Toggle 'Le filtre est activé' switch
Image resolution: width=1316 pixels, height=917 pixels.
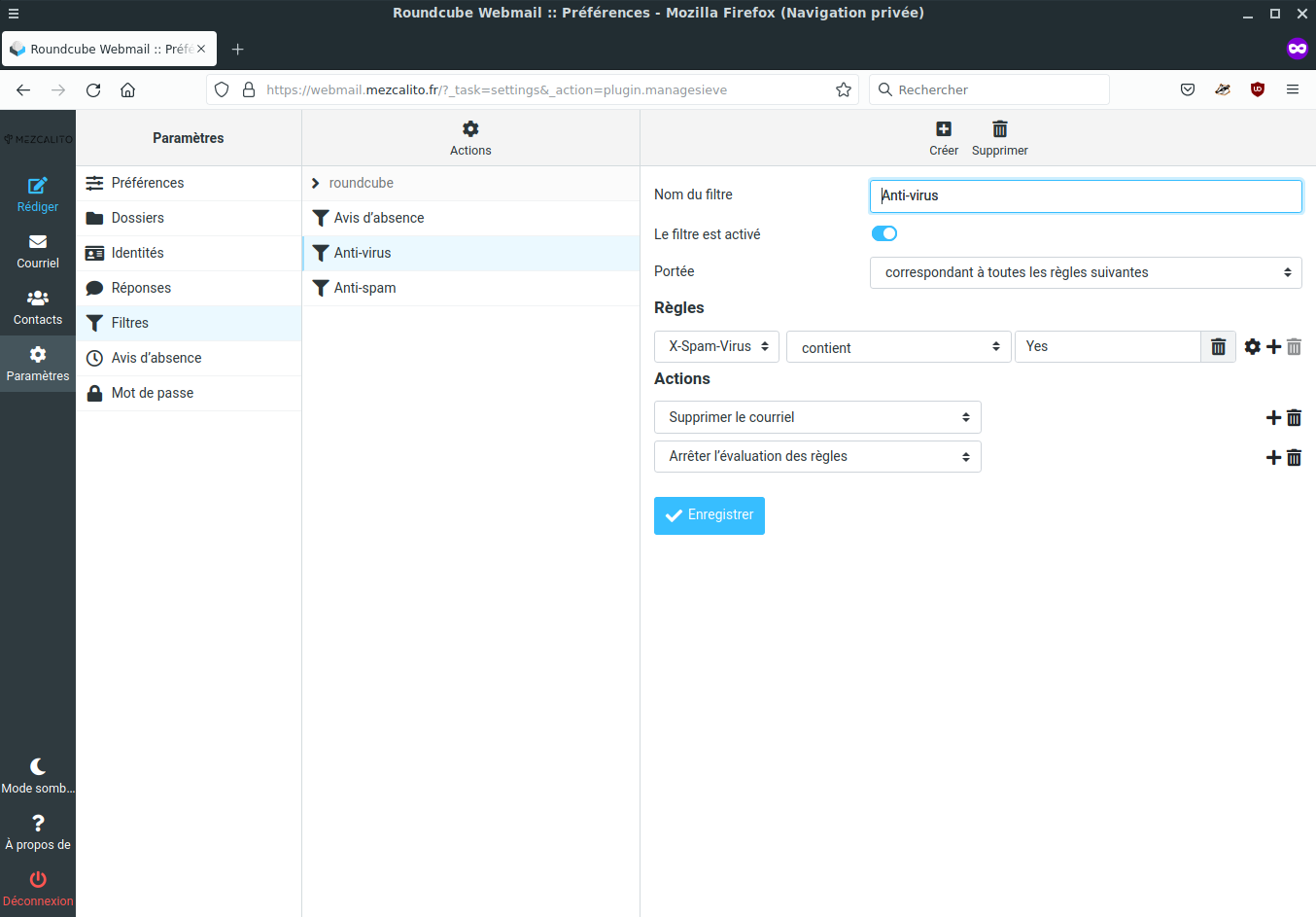coord(883,233)
